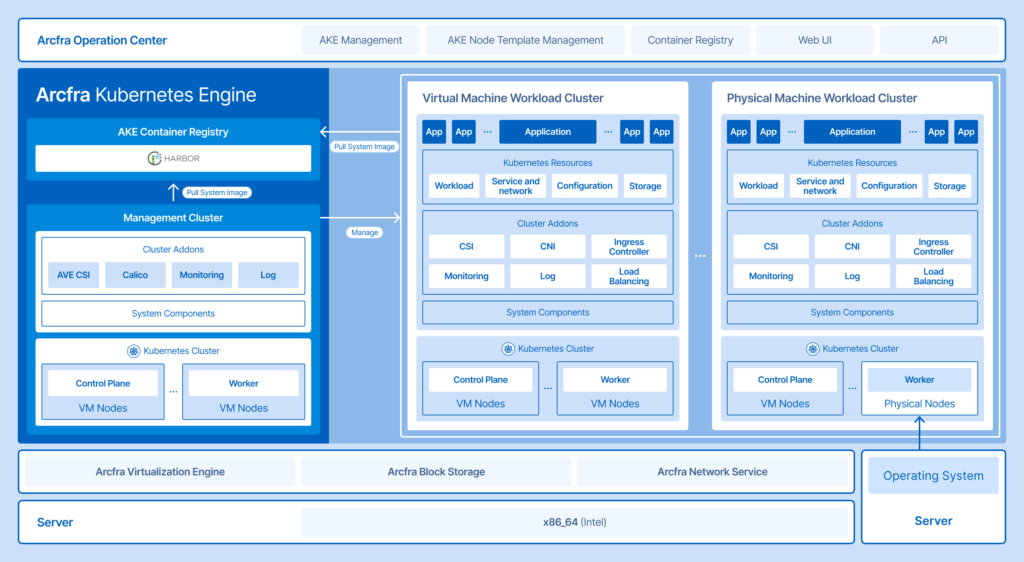Click the API box in Operation Center
This screenshot has width=1024, height=562.
[x=939, y=41]
